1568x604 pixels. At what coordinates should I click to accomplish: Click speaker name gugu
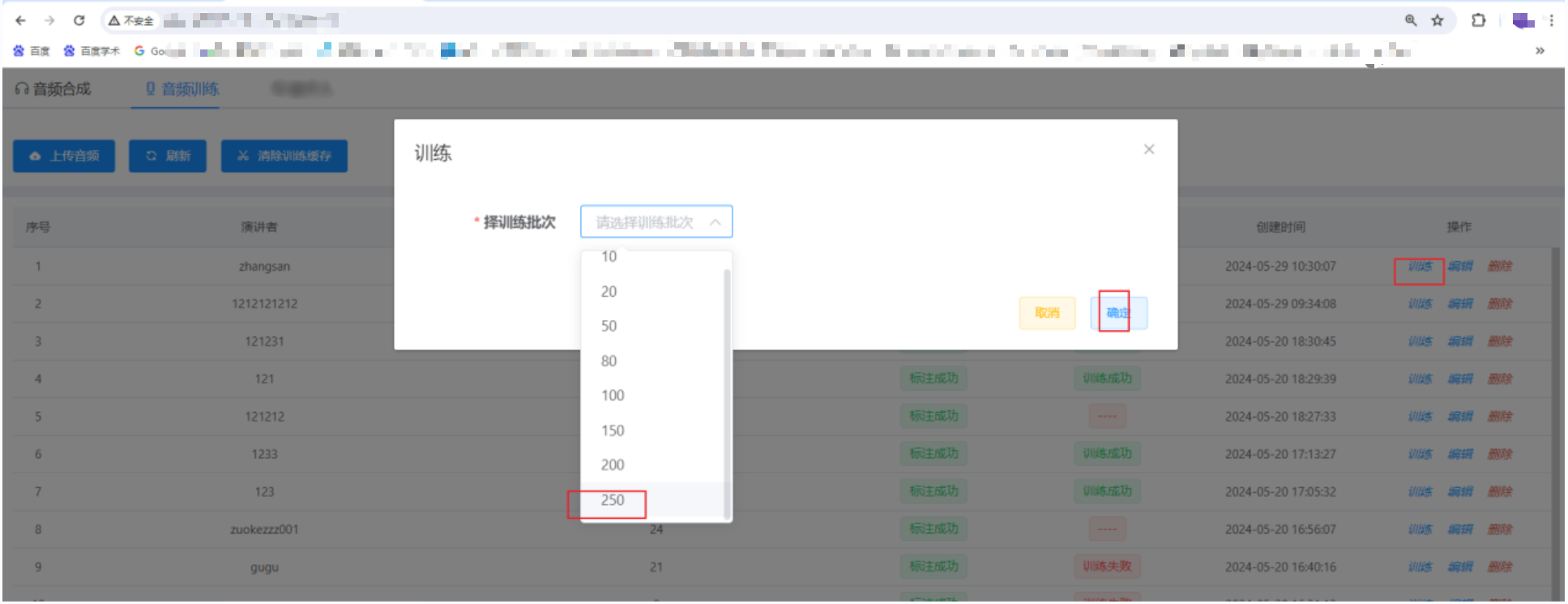(x=264, y=567)
